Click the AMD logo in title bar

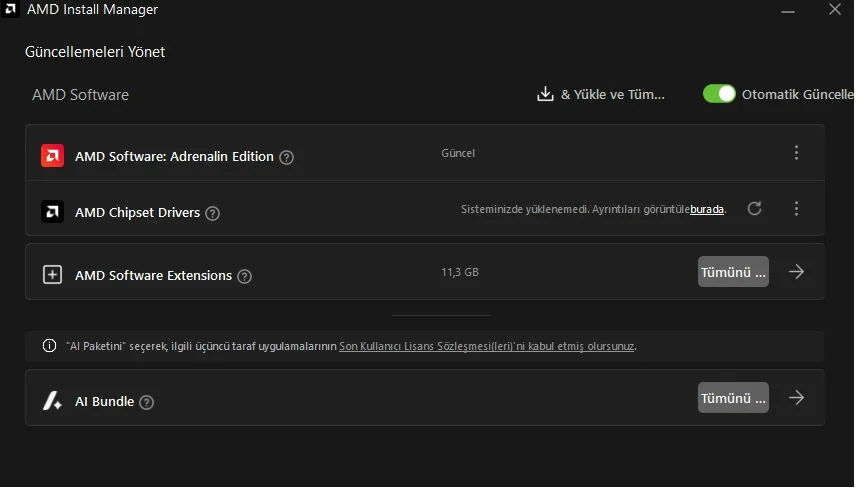(x=10, y=9)
